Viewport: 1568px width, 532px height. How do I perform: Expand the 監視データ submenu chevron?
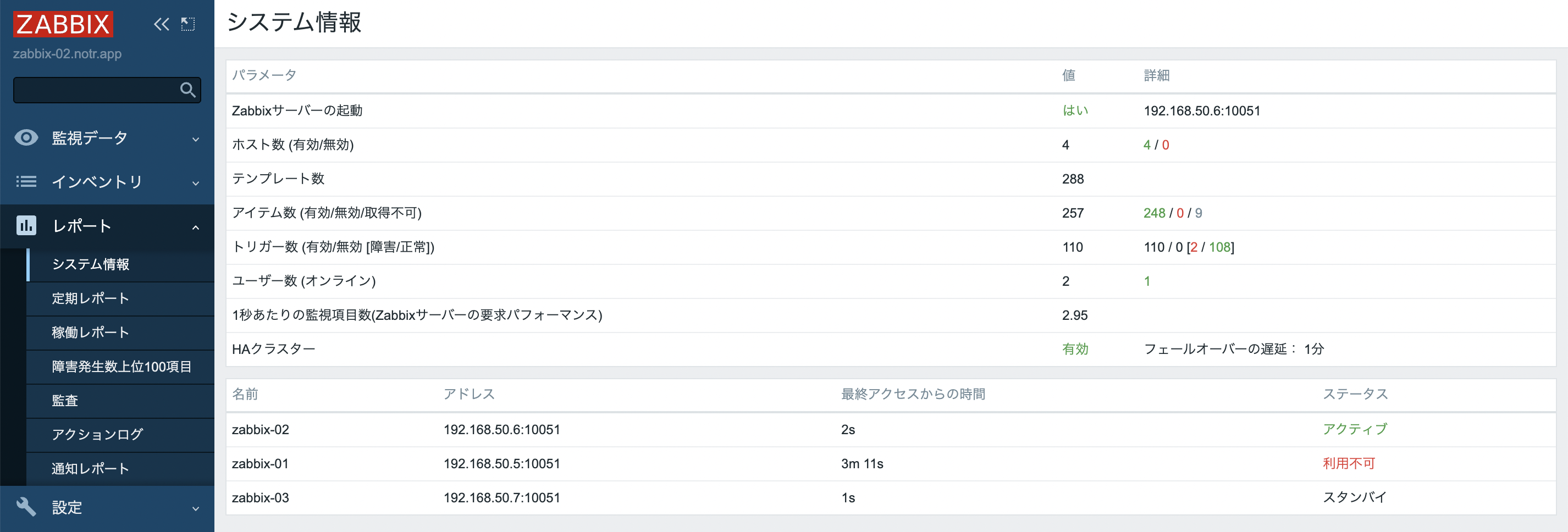click(195, 139)
